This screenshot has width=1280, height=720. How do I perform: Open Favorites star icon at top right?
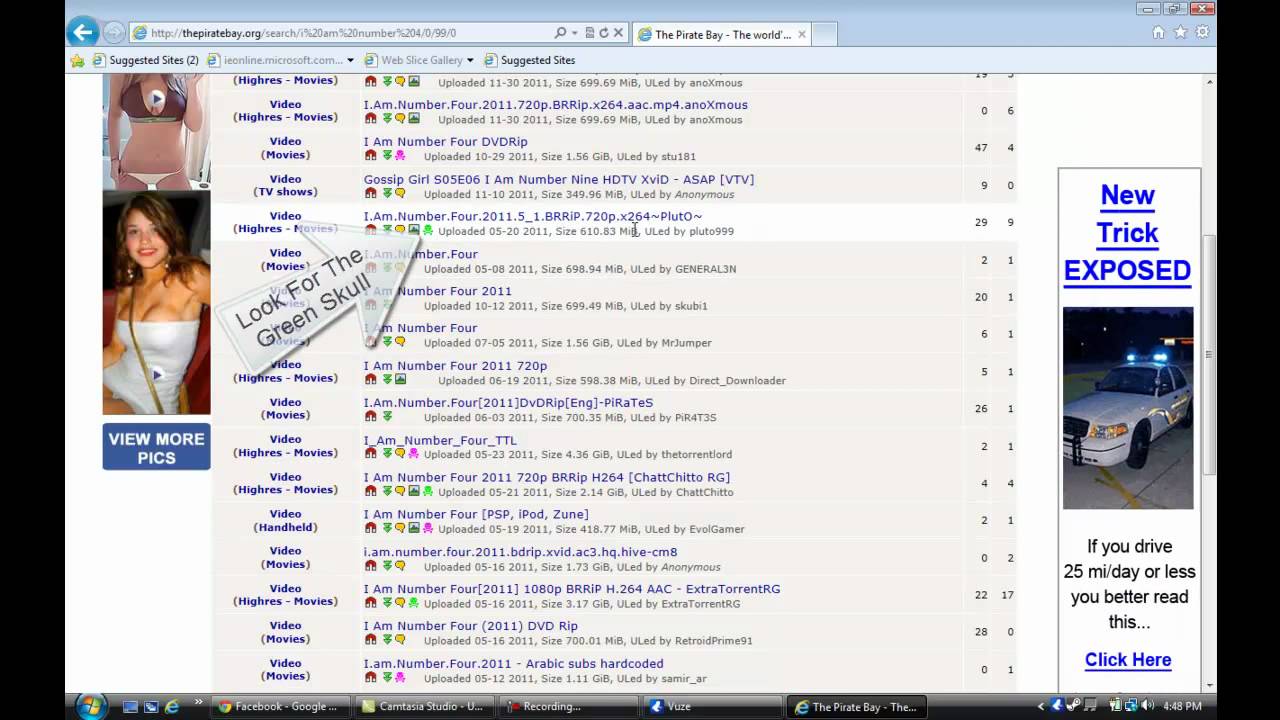click(1180, 32)
